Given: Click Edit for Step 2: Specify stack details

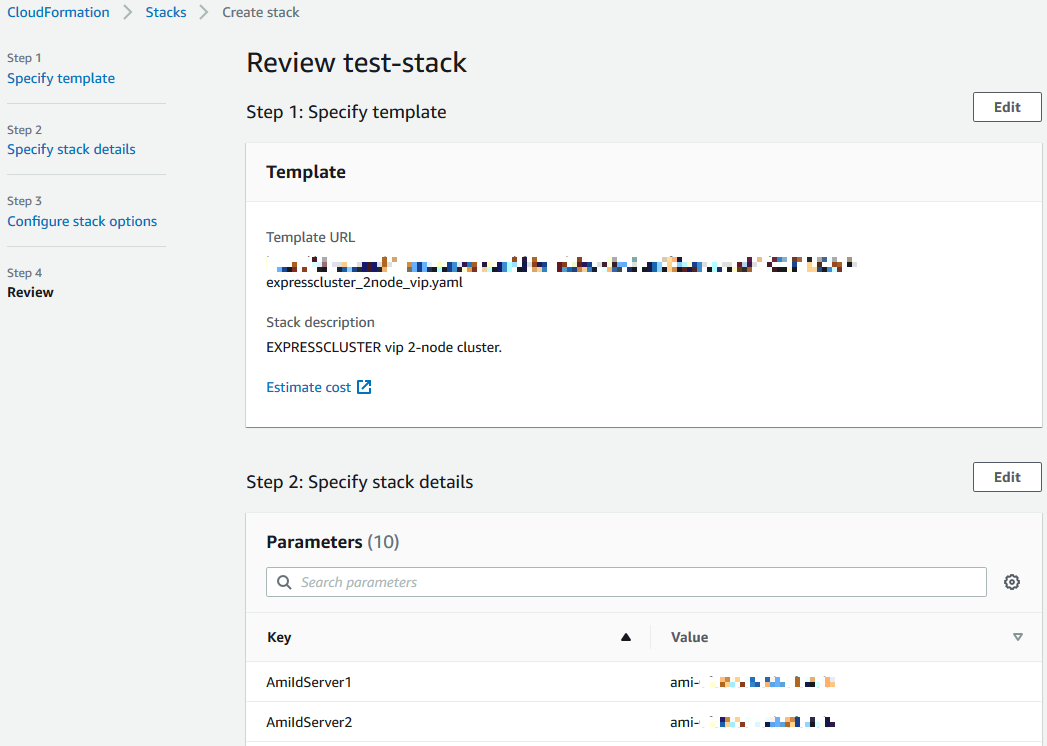Looking at the screenshot, I should [1006, 477].
